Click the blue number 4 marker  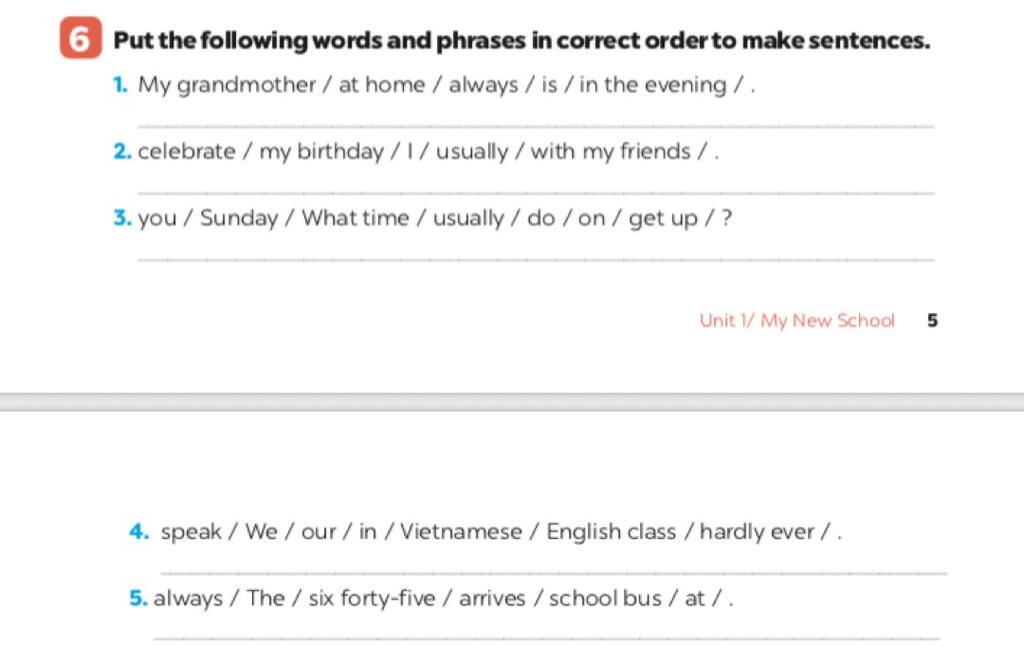click(x=139, y=532)
